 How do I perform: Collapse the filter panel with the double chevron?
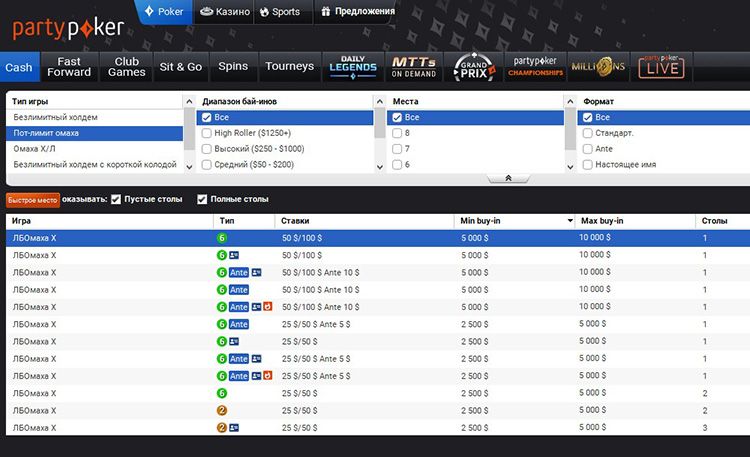pyautogui.click(x=508, y=178)
